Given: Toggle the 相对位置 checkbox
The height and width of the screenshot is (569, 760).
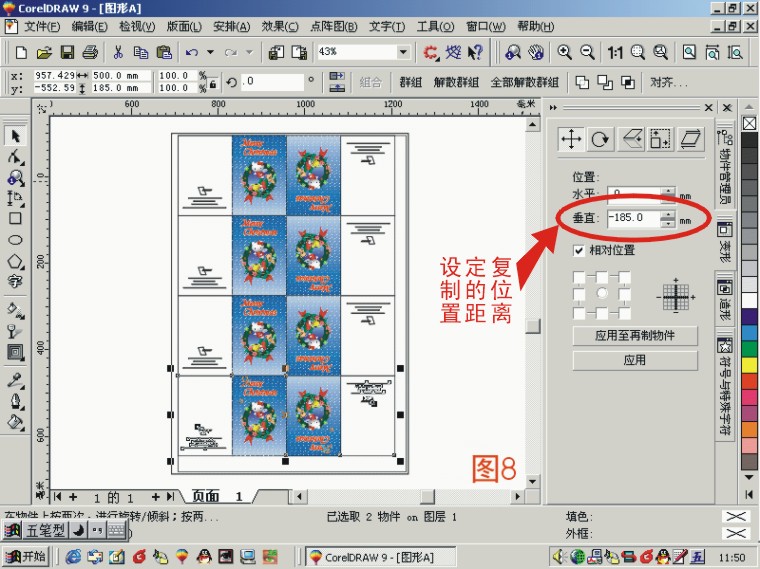Looking at the screenshot, I should click(x=578, y=251).
